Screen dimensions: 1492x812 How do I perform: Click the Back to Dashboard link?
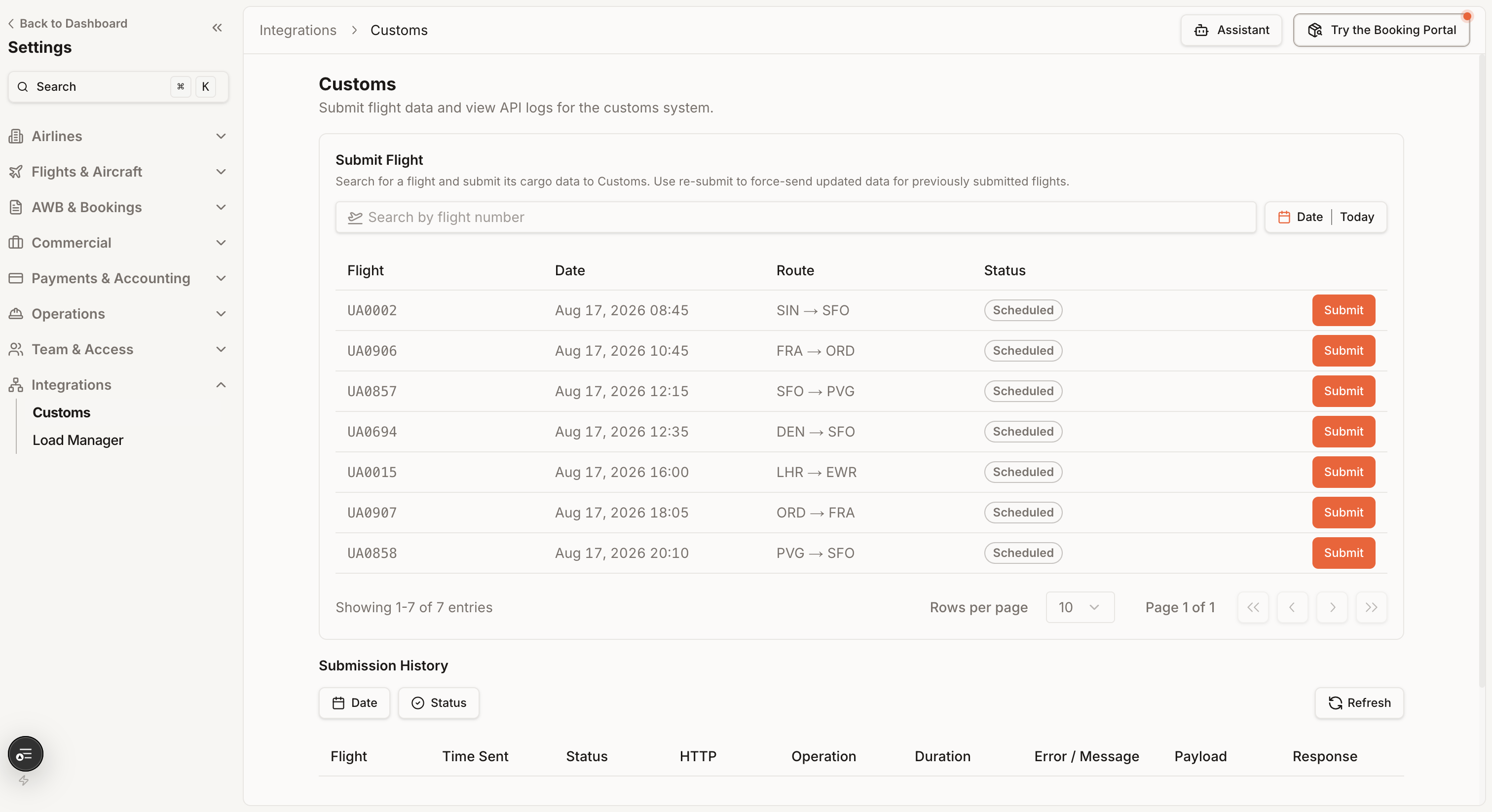[68, 23]
